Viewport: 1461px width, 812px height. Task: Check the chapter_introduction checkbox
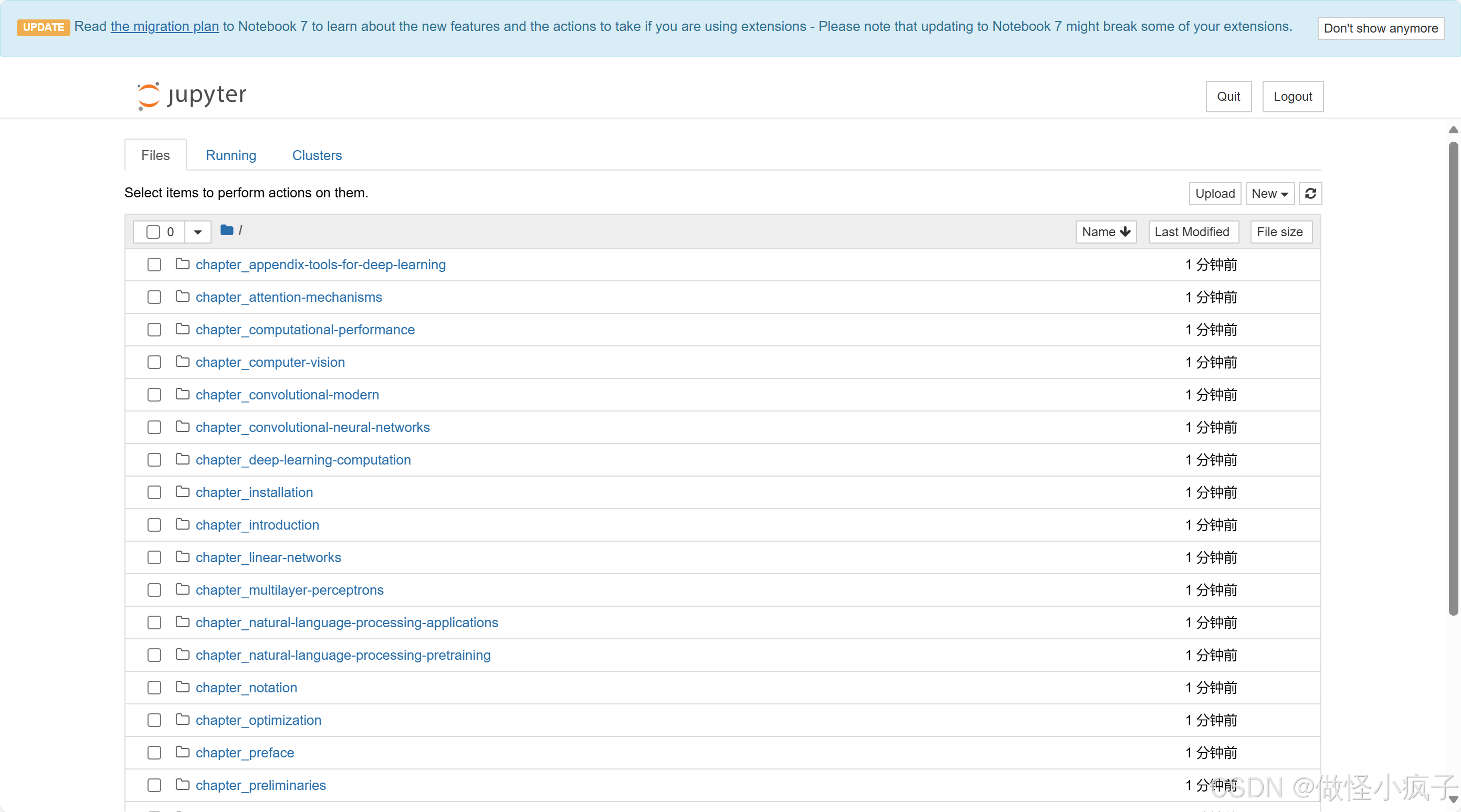click(x=154, y=525)
